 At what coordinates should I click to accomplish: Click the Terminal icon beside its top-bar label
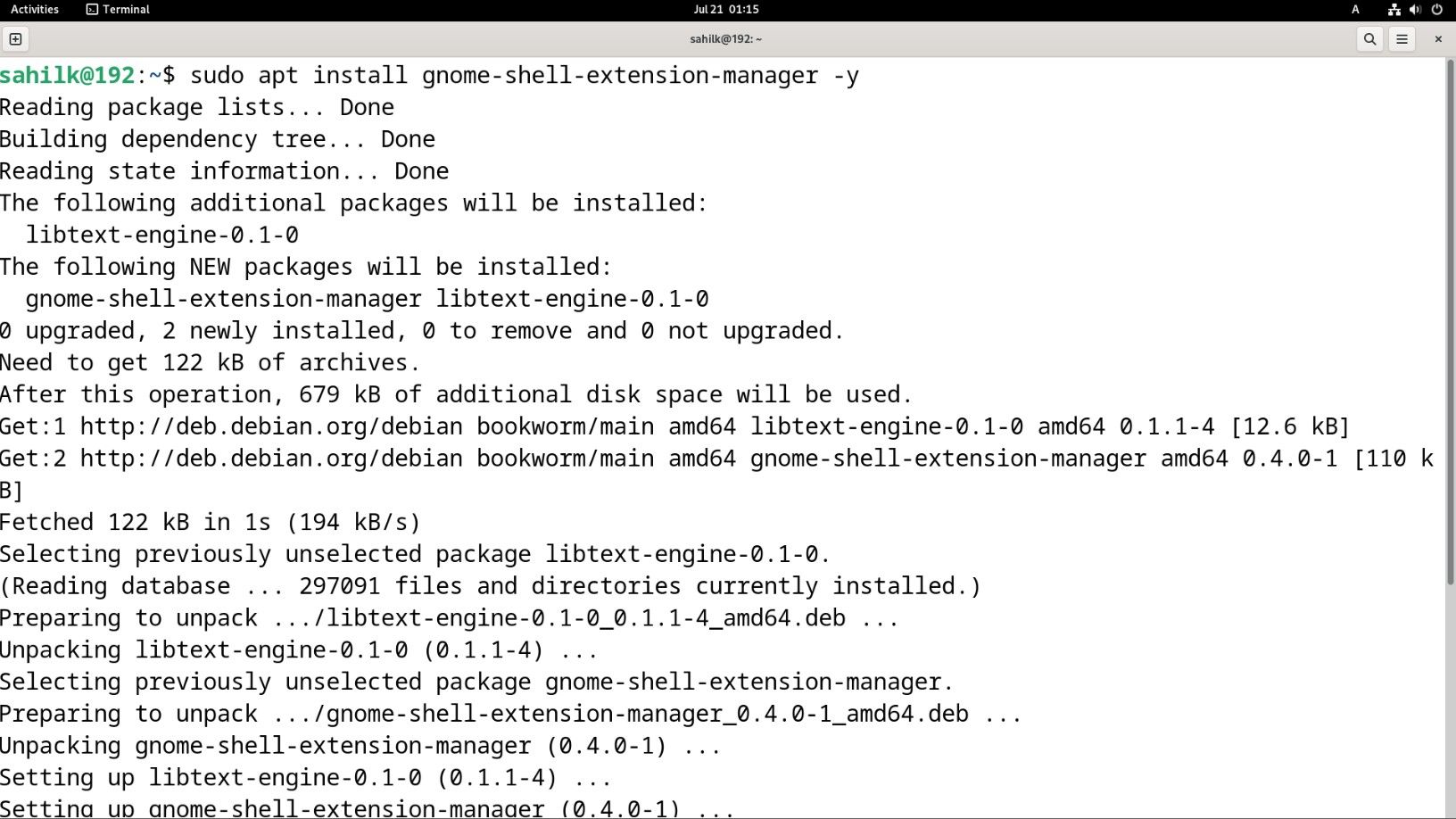pyautogui.click(x=92, y=10)
